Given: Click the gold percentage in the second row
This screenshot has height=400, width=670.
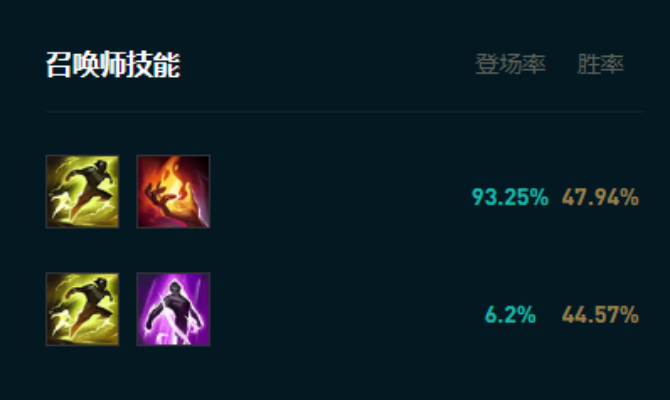Looking at the screenshot, I should [600, 315].
